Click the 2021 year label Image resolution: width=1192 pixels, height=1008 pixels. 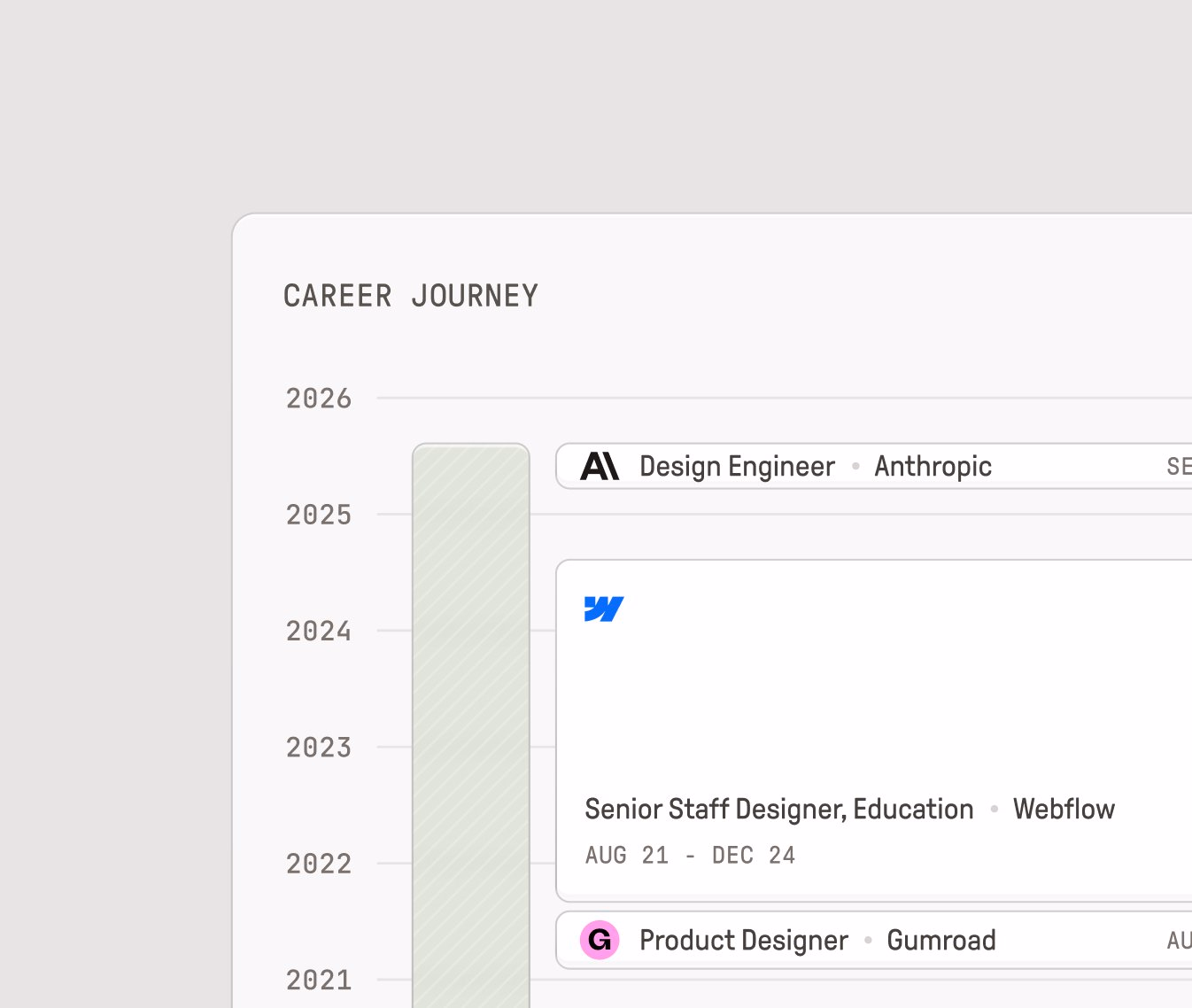319,981
